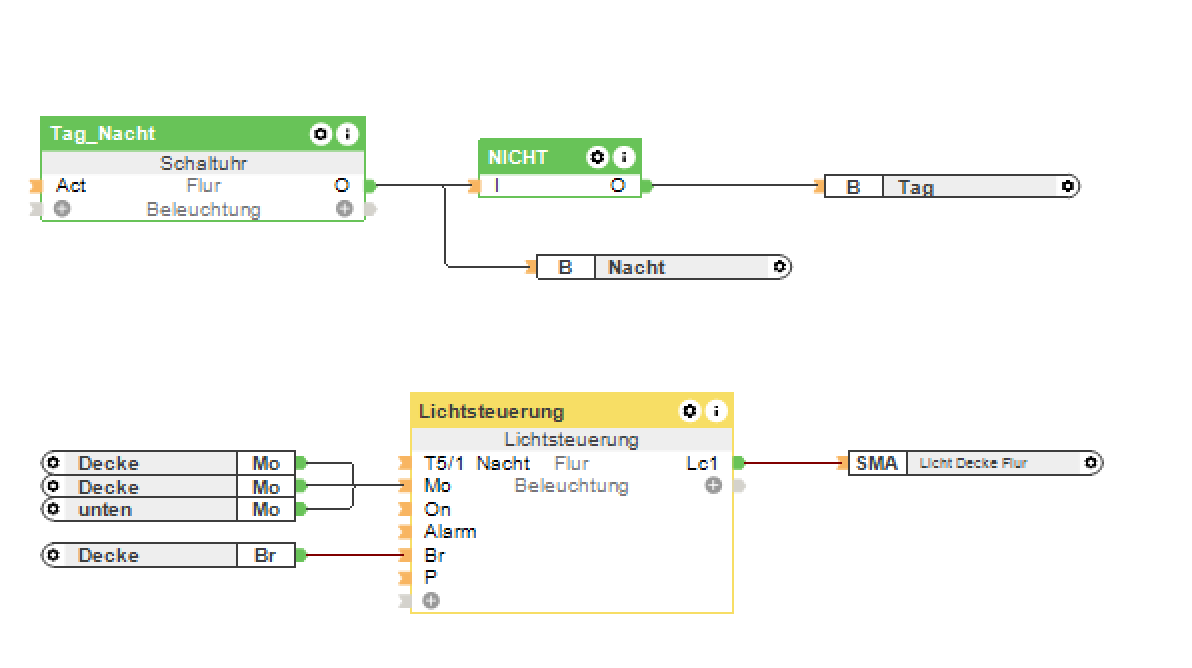Select the NICHT block title
This screenshot has width=1192, height=668.
pos(518,157)
